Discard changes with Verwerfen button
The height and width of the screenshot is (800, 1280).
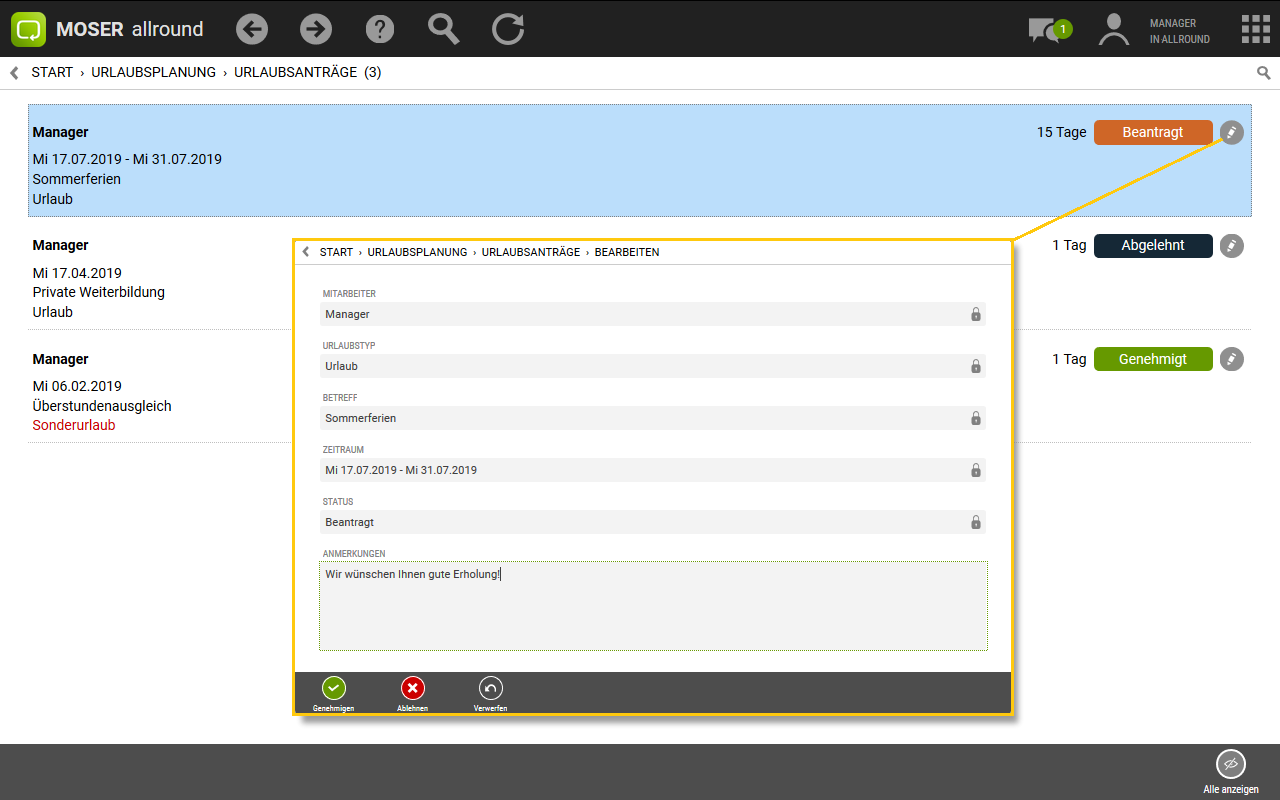pyautogui.click(x=490, y=689)
